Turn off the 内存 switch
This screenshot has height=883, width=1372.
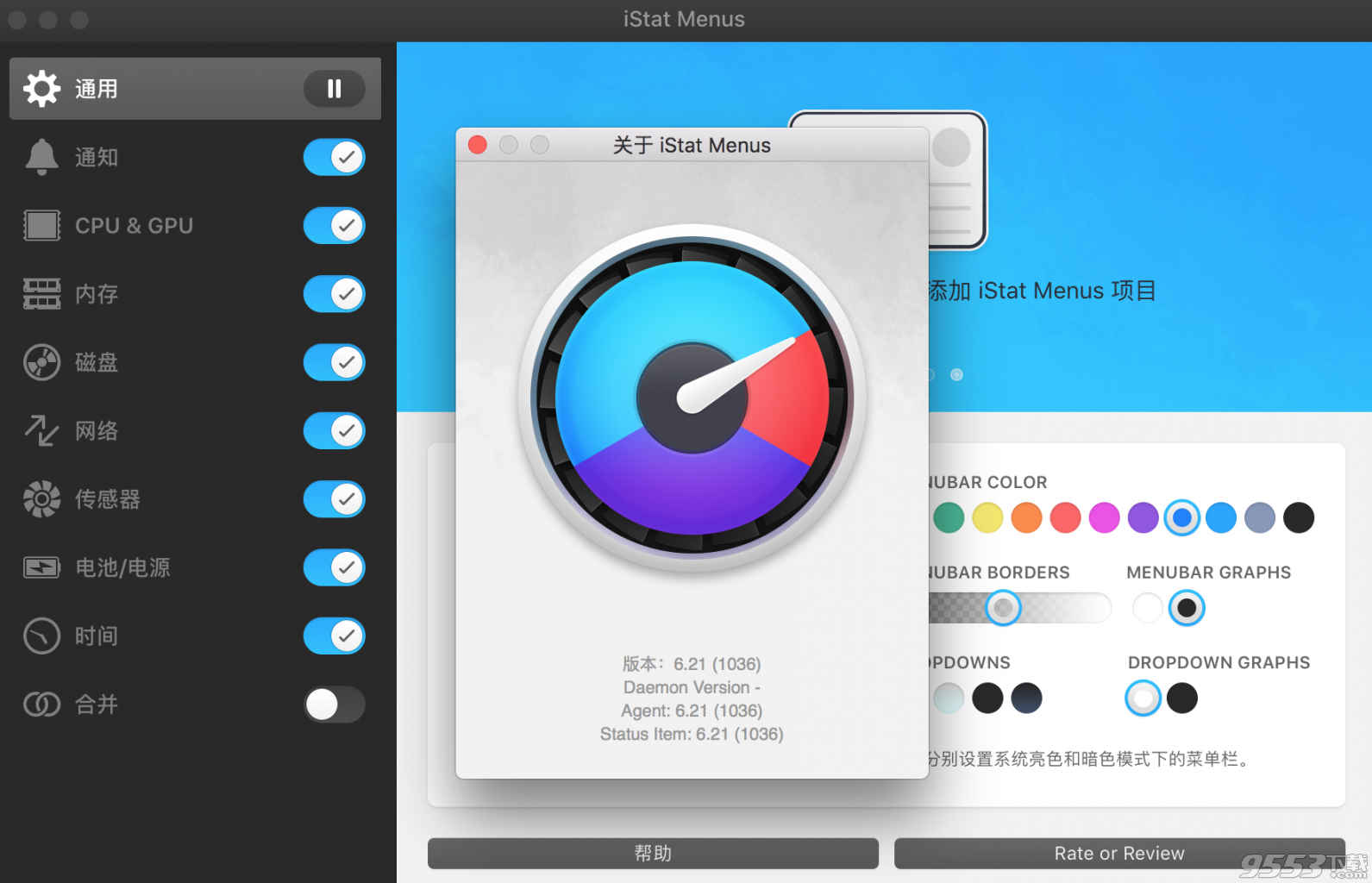[x=335, y=294]
